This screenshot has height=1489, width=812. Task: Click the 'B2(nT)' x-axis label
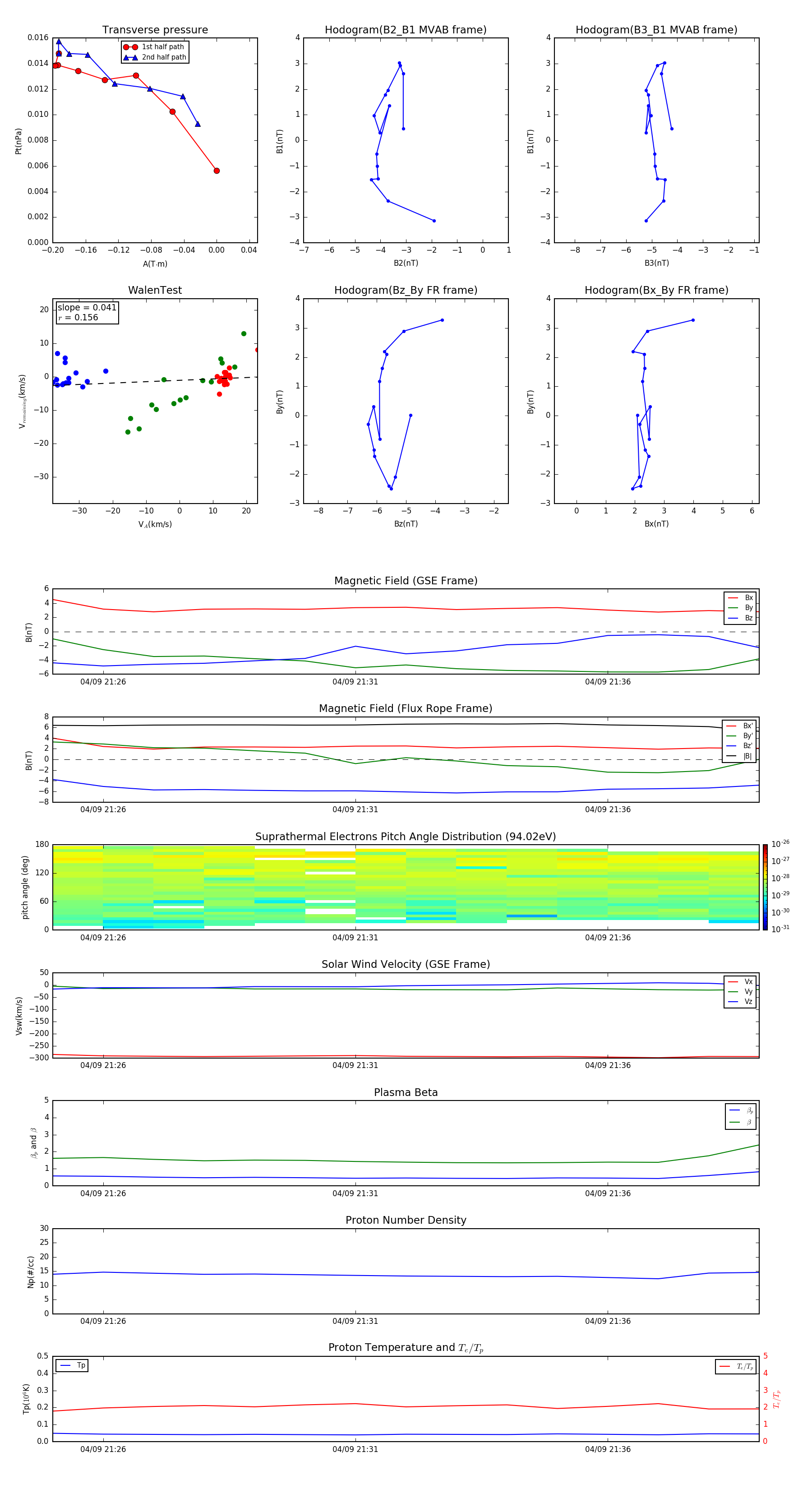pyautogui.click(x=406, y=263)
